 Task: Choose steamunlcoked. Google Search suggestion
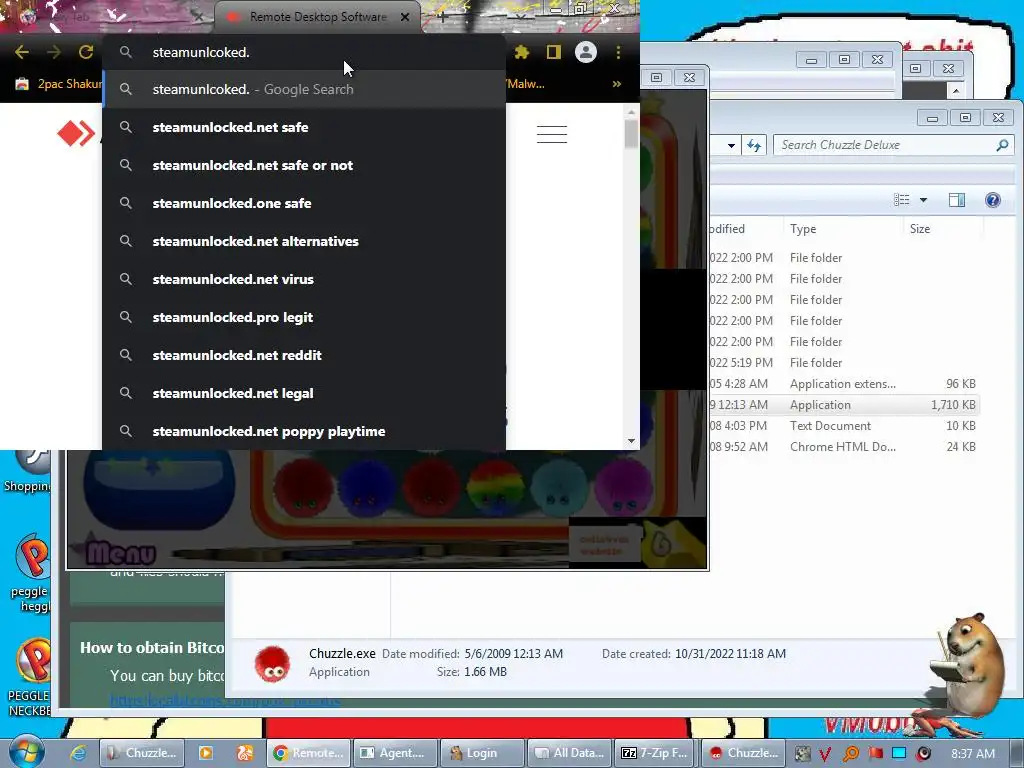click(x=304, y=89)
